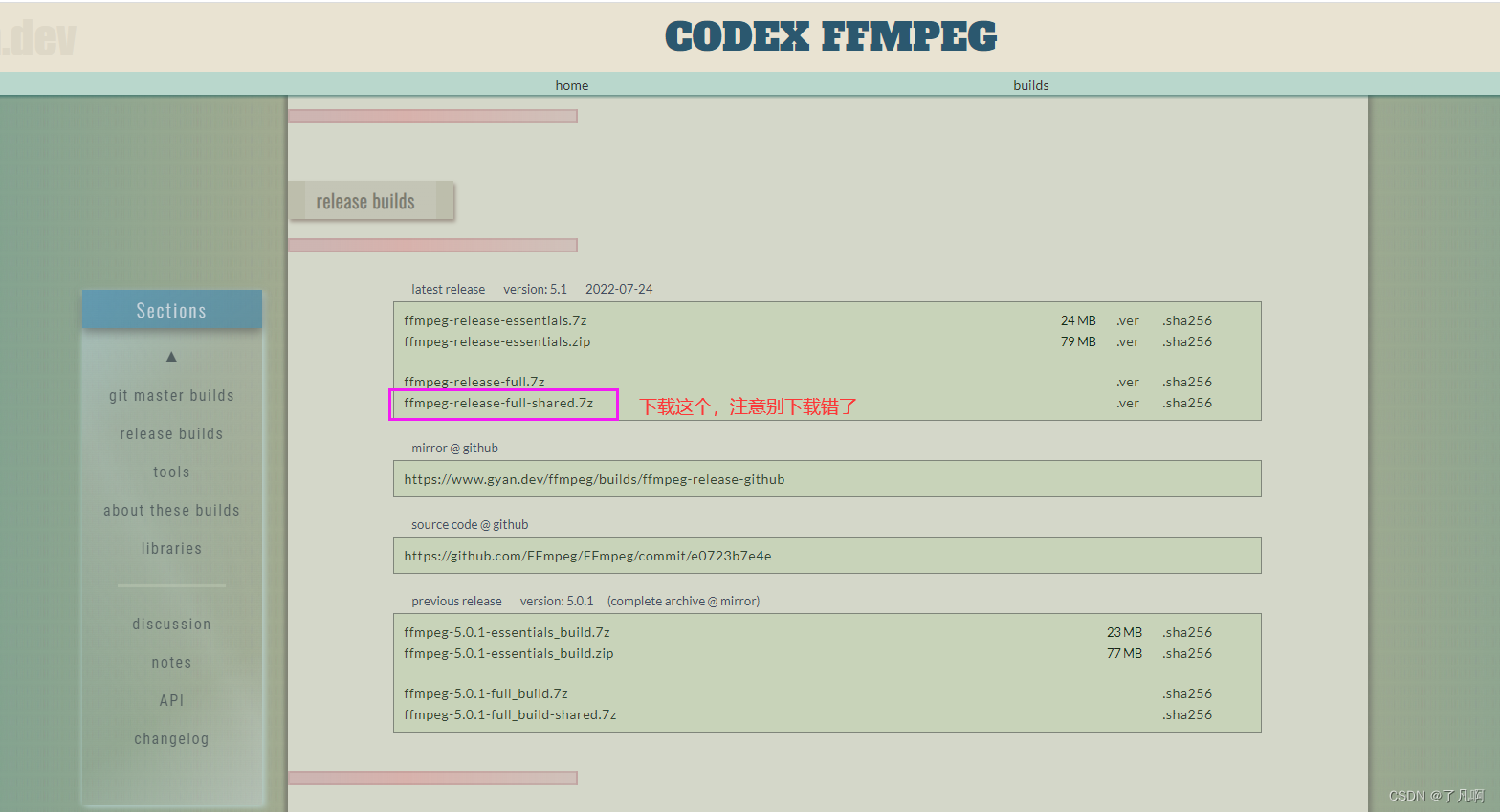Click the 2022-07-24 release date

coord(619,289)
